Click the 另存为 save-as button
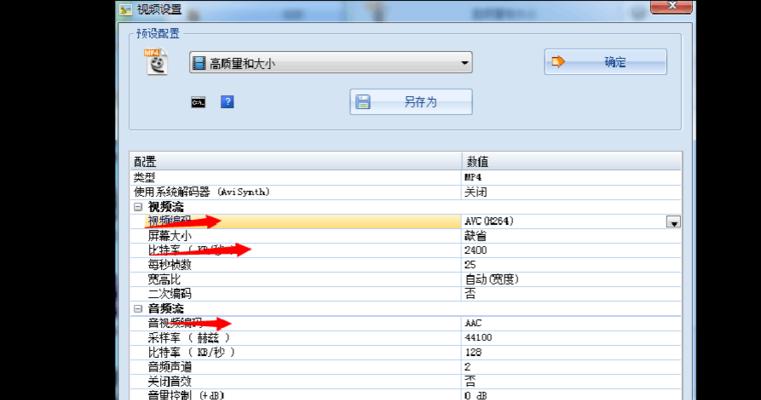The width and height of the screenshot is (761, 400). coord(410,102)
